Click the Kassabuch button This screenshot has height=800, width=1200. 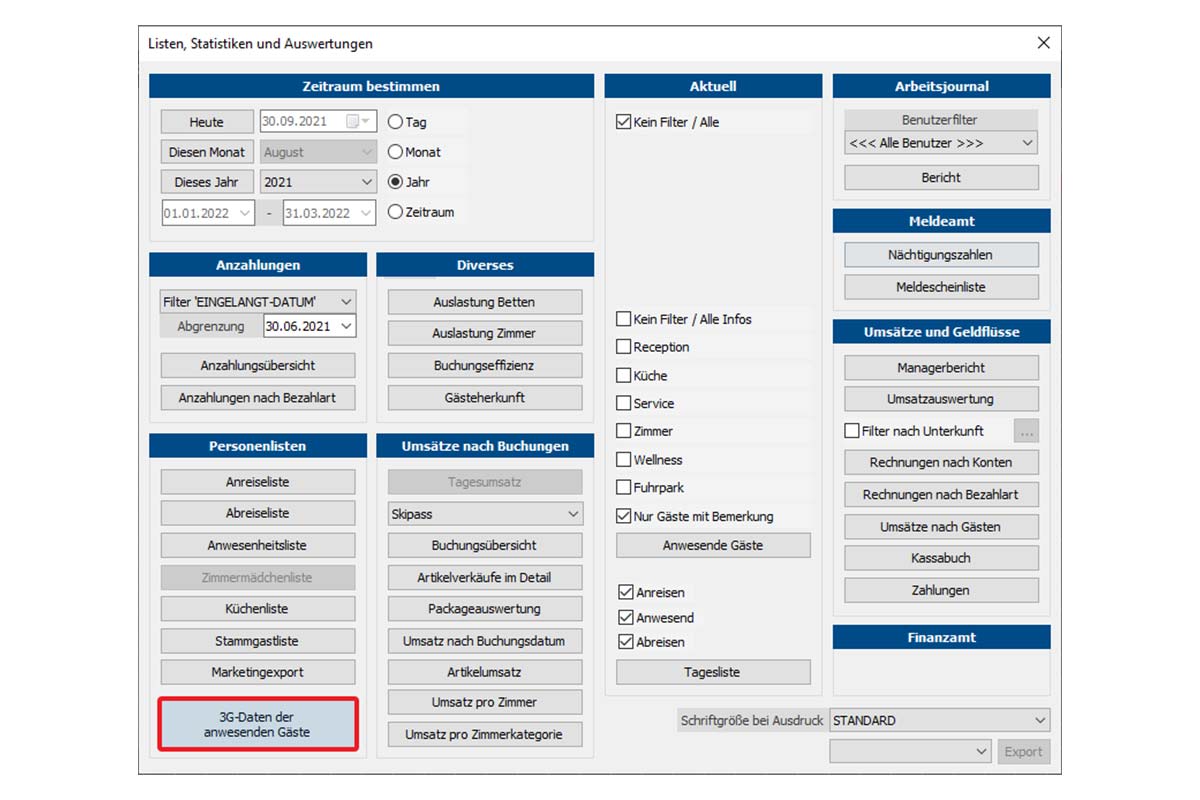click(x=941, y=558)
